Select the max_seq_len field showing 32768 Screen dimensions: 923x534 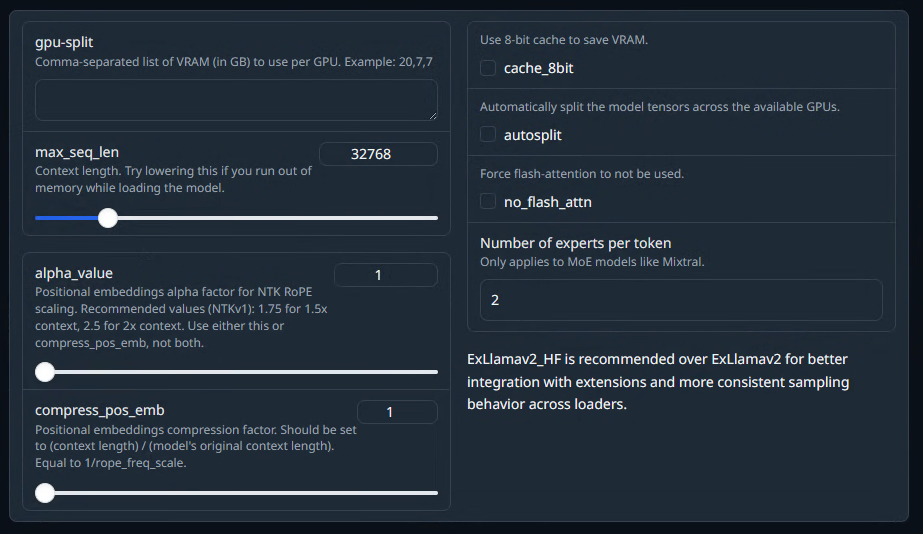(378, 154)
